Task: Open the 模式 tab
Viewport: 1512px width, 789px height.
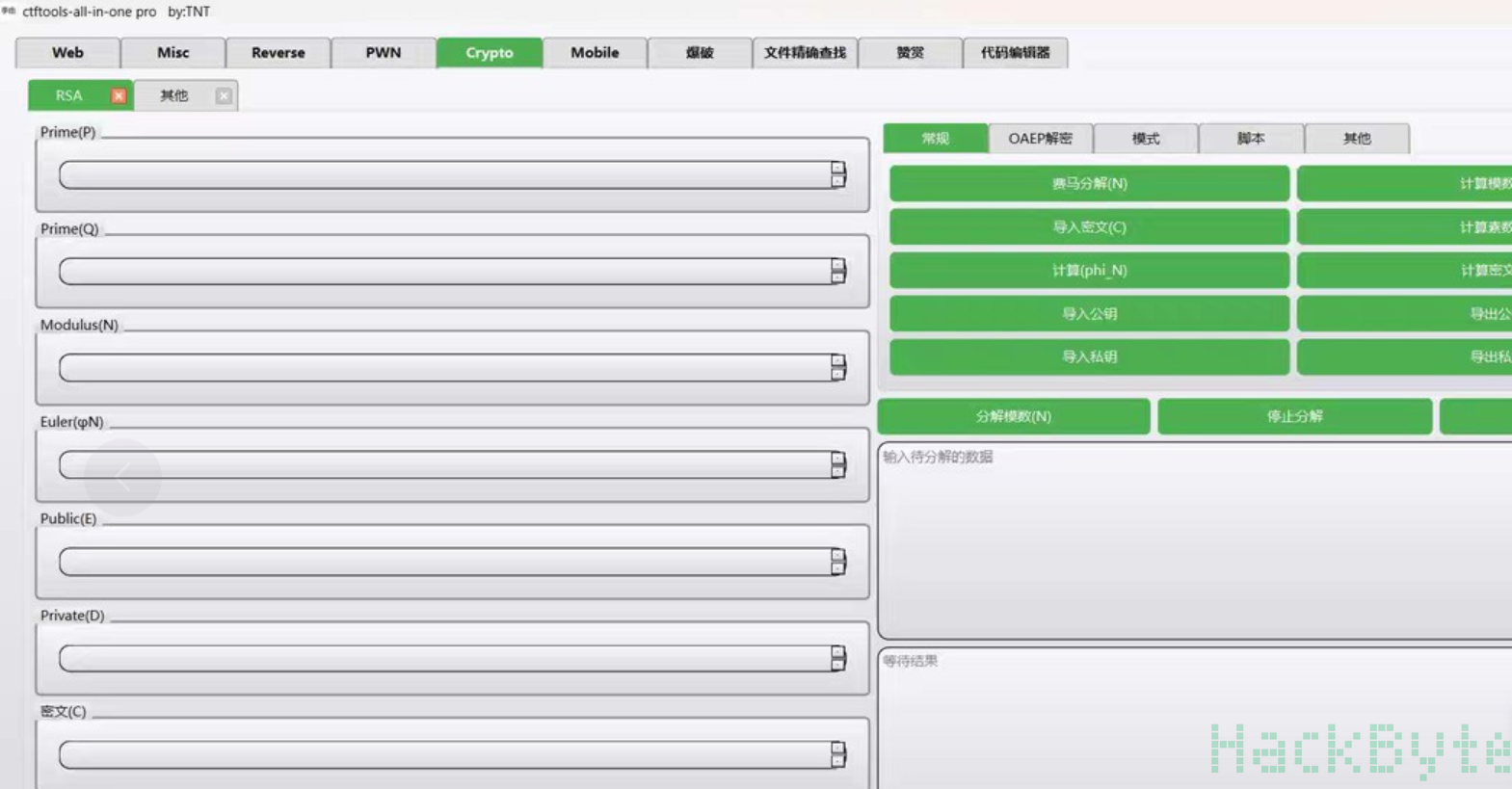Action: pos(1146,139)
